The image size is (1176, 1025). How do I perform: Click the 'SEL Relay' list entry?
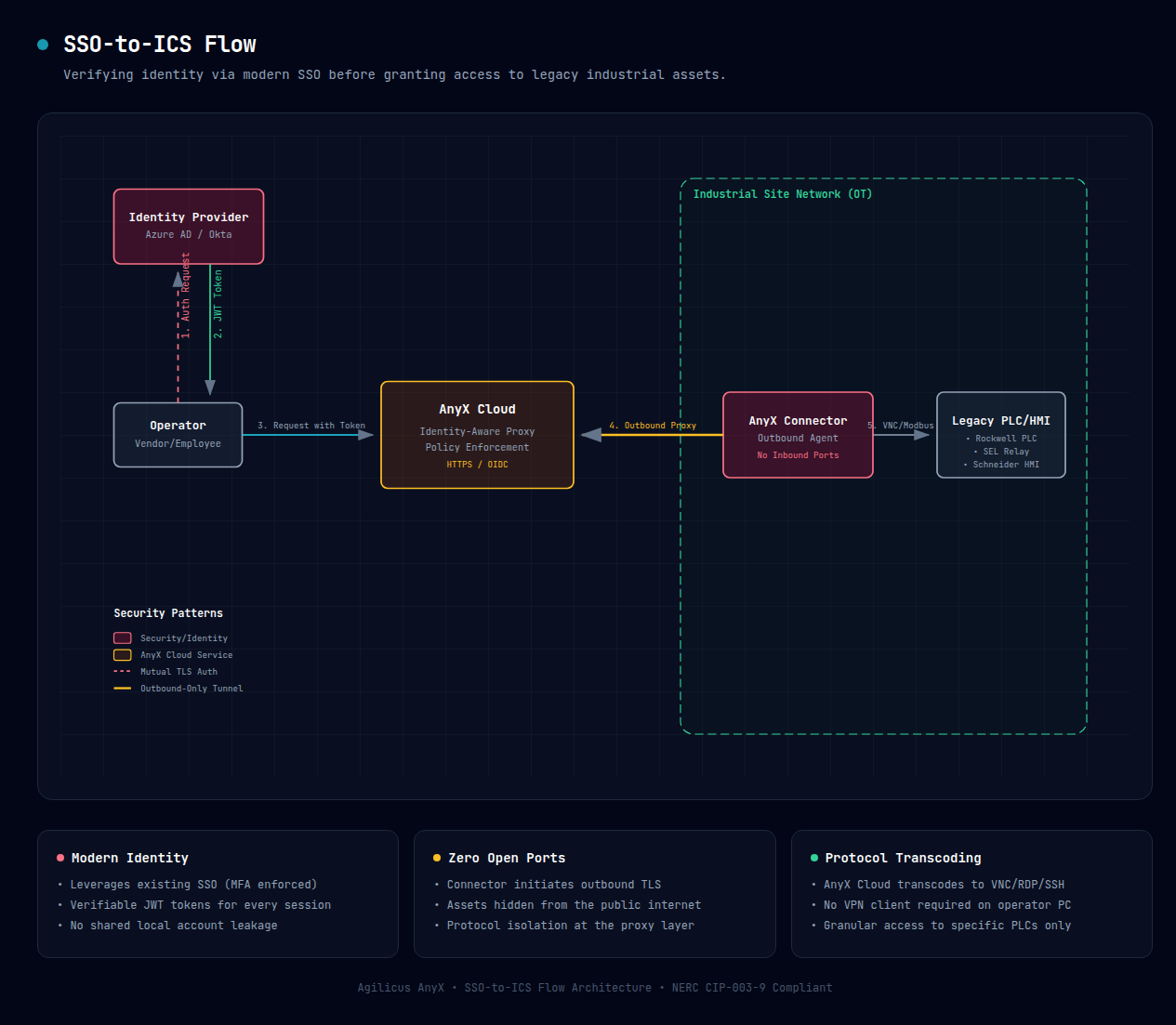click(1001, 452)
